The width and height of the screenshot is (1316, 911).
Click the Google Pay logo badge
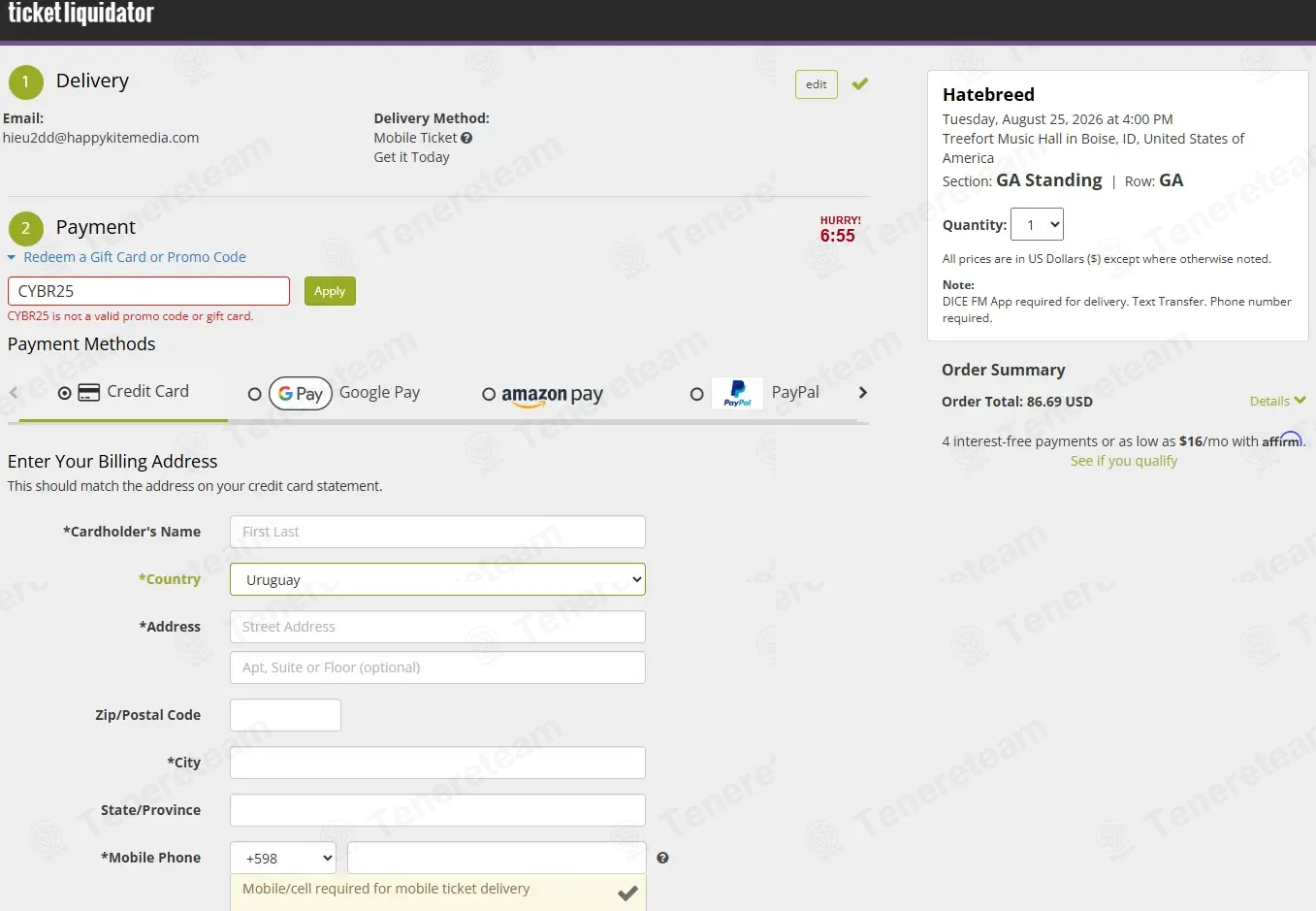tap(301, 393)
